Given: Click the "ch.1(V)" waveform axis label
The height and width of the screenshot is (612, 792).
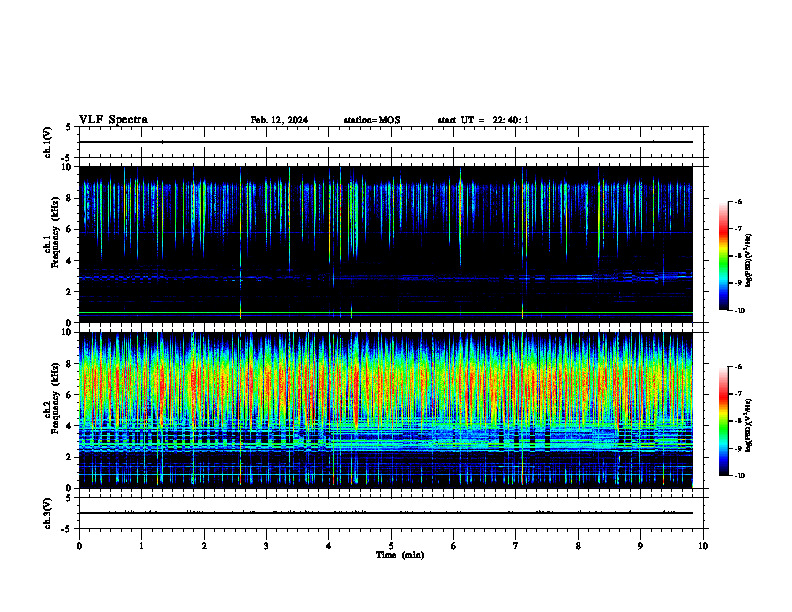Looking at the screenshot, I should pyautogui.click(x=47, y=142).
